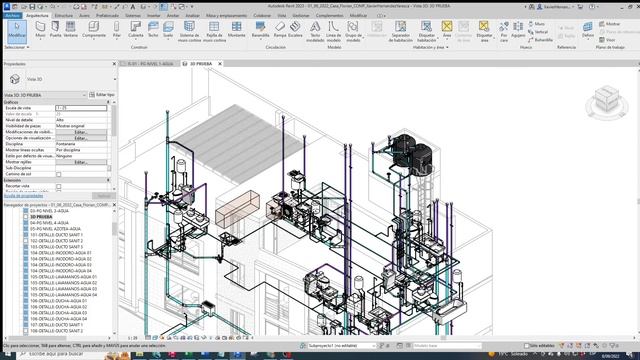This screenshot has width=640, height=360.
Task: Select 104-DETALLE-INODORO-AGUA 01 in project browser
Action: point(61,253)
